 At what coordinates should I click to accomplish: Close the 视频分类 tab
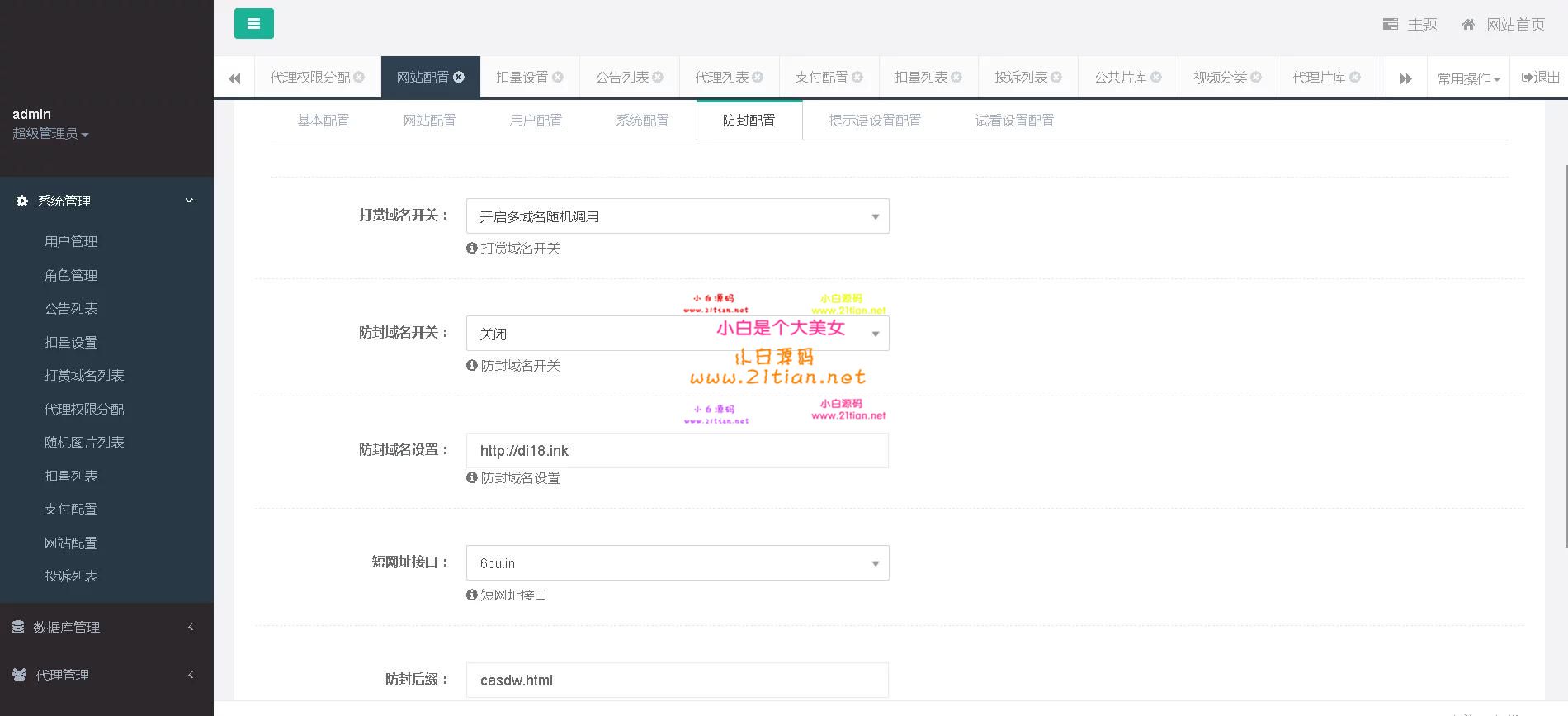[1256, 78]
